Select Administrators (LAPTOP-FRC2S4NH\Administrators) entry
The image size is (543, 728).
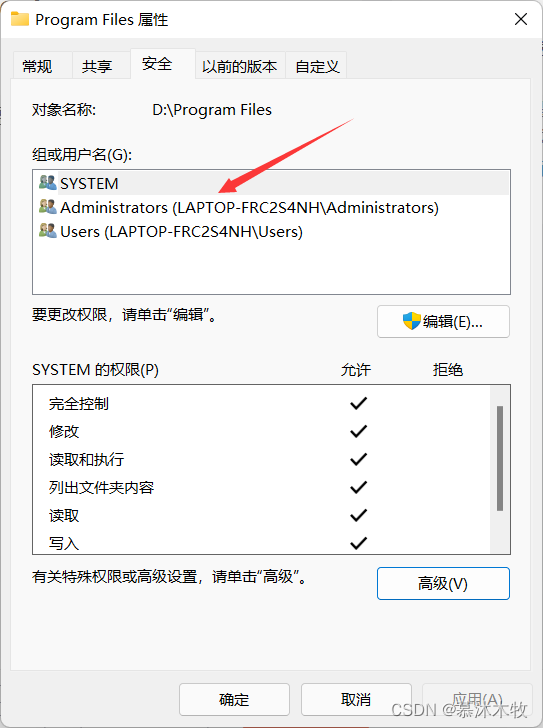tap(272, 207)
